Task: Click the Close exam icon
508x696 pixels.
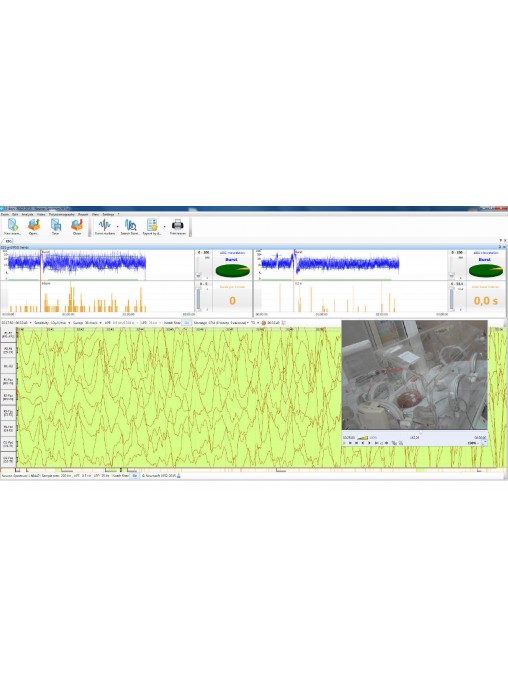Action: 77,225
